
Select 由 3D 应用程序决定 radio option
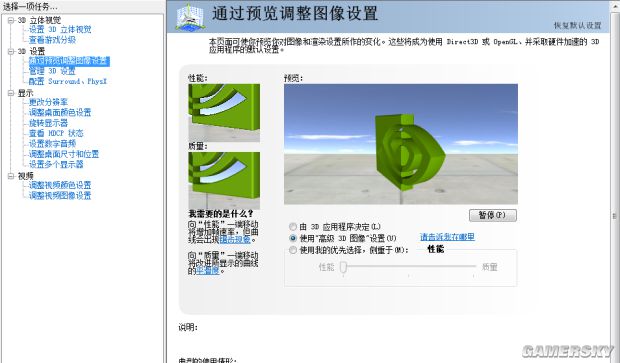[x=293, y=227]
